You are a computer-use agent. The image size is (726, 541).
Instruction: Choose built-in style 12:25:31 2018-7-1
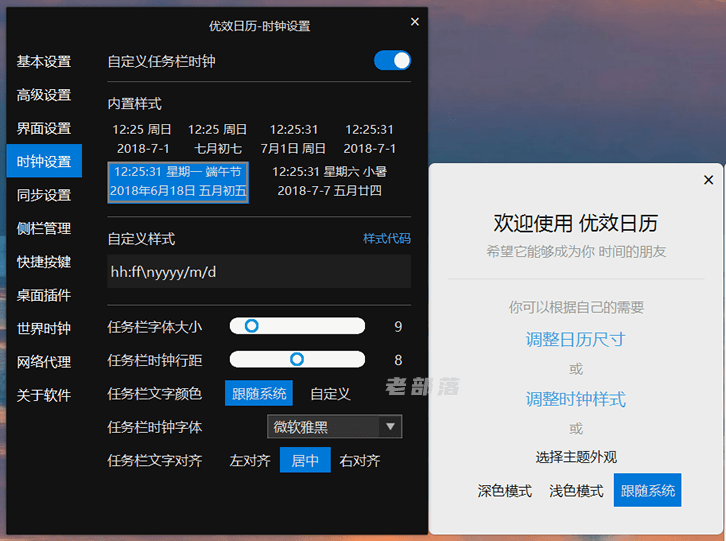(x=369, y=139)
